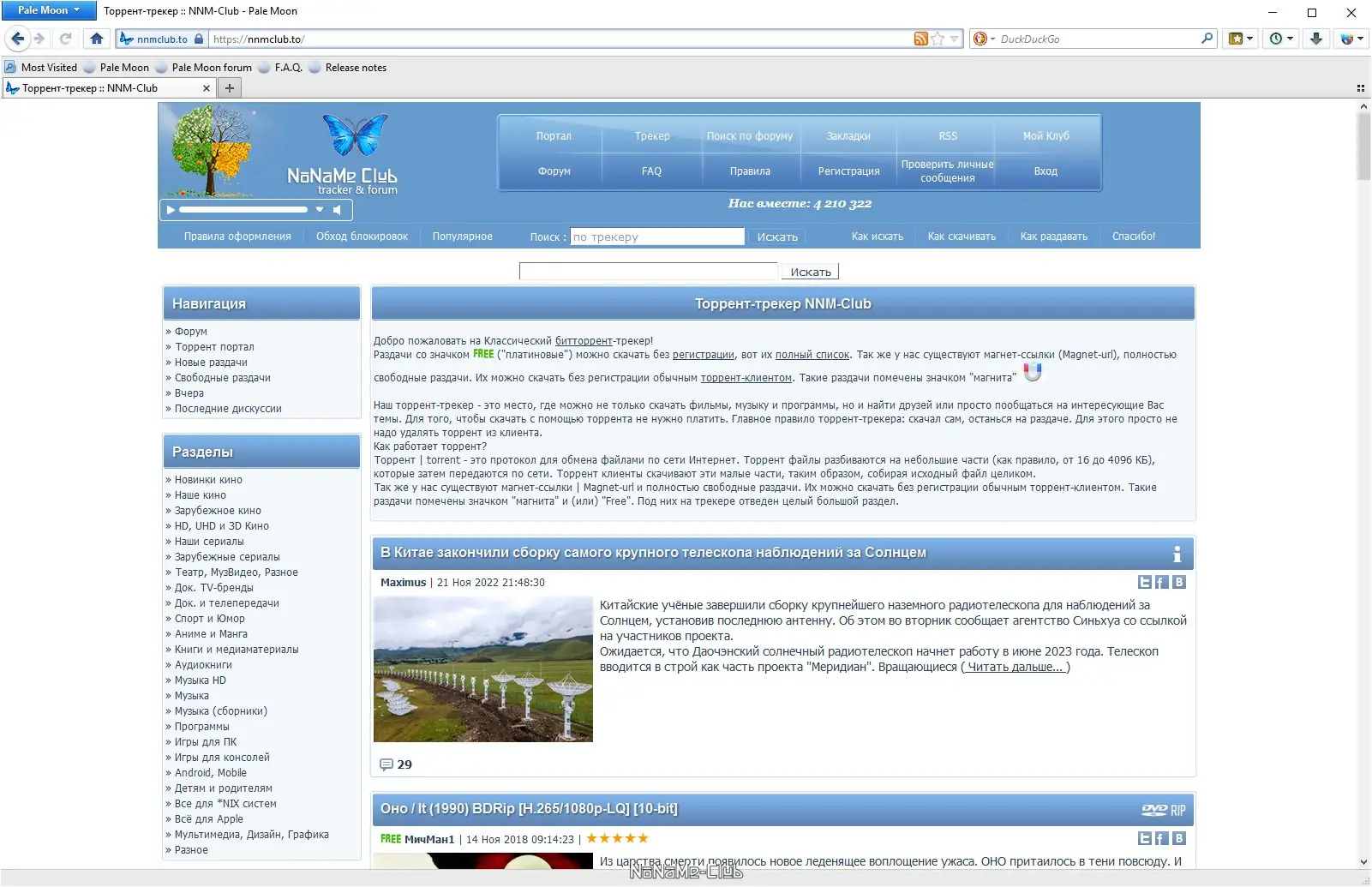Open Поиск по форуму in site menu
Screen dimensions: 1372x887
[x=750, y=136]
